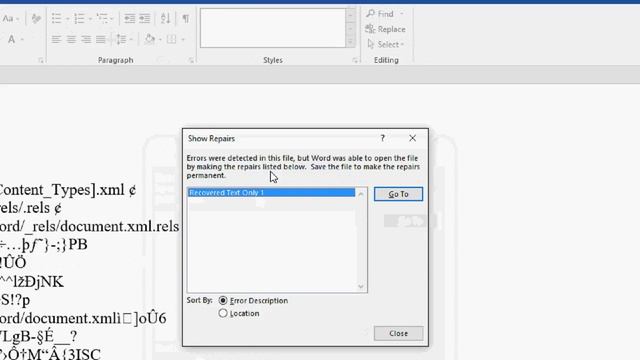Click the '^^lžÐjNK' document line
Viewport: 640px width, 360px height.
(x=31, y=282)
